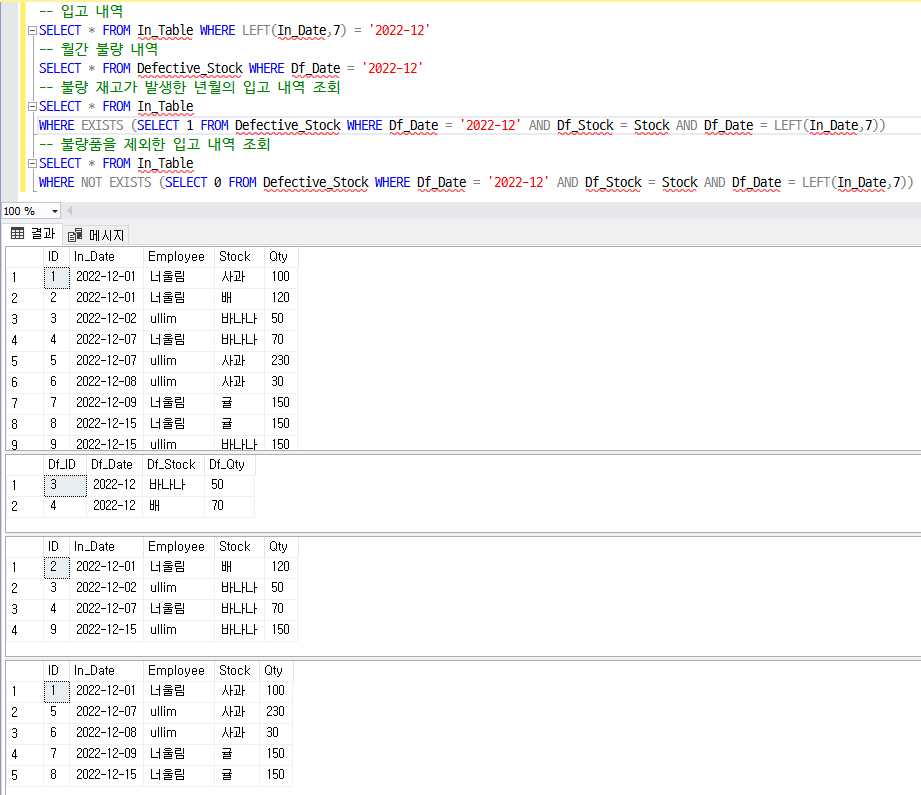This screenshot has width=921, height=795.
Task: Select Df_ID column header
Action: pos(65,465)
